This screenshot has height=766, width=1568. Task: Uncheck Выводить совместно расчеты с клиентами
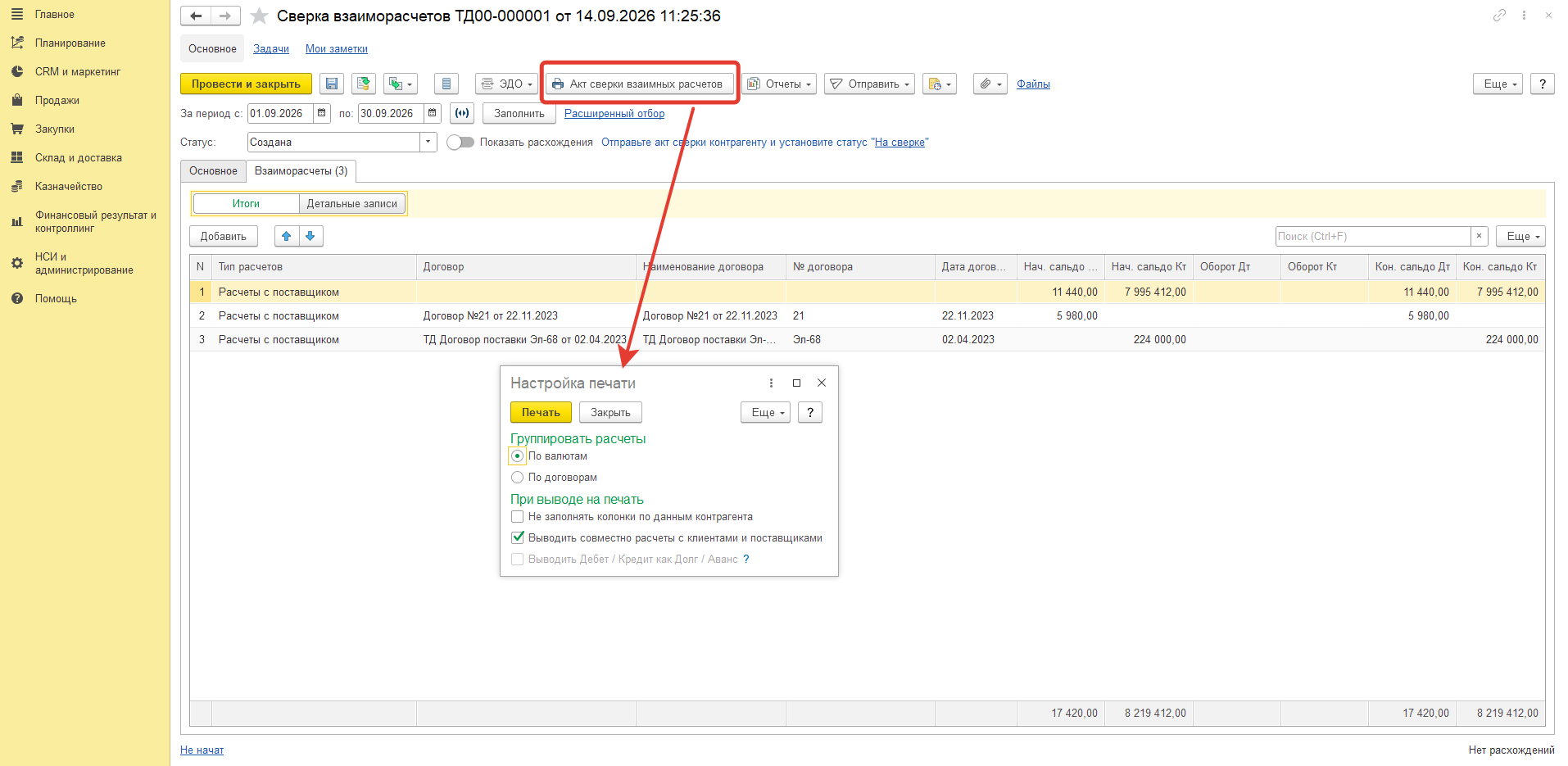click(517, 537)
